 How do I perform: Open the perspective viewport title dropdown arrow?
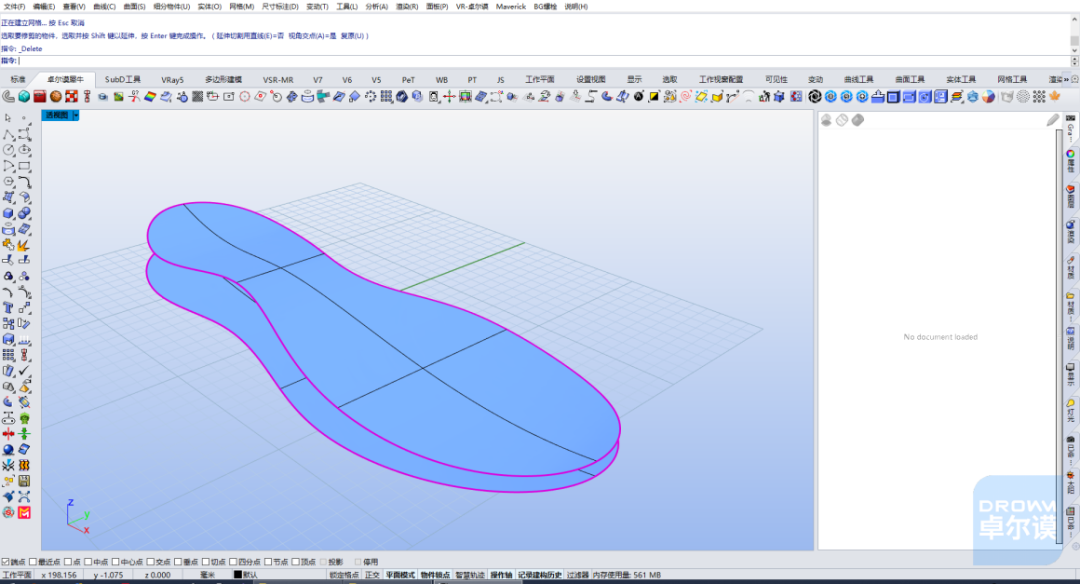76,115
